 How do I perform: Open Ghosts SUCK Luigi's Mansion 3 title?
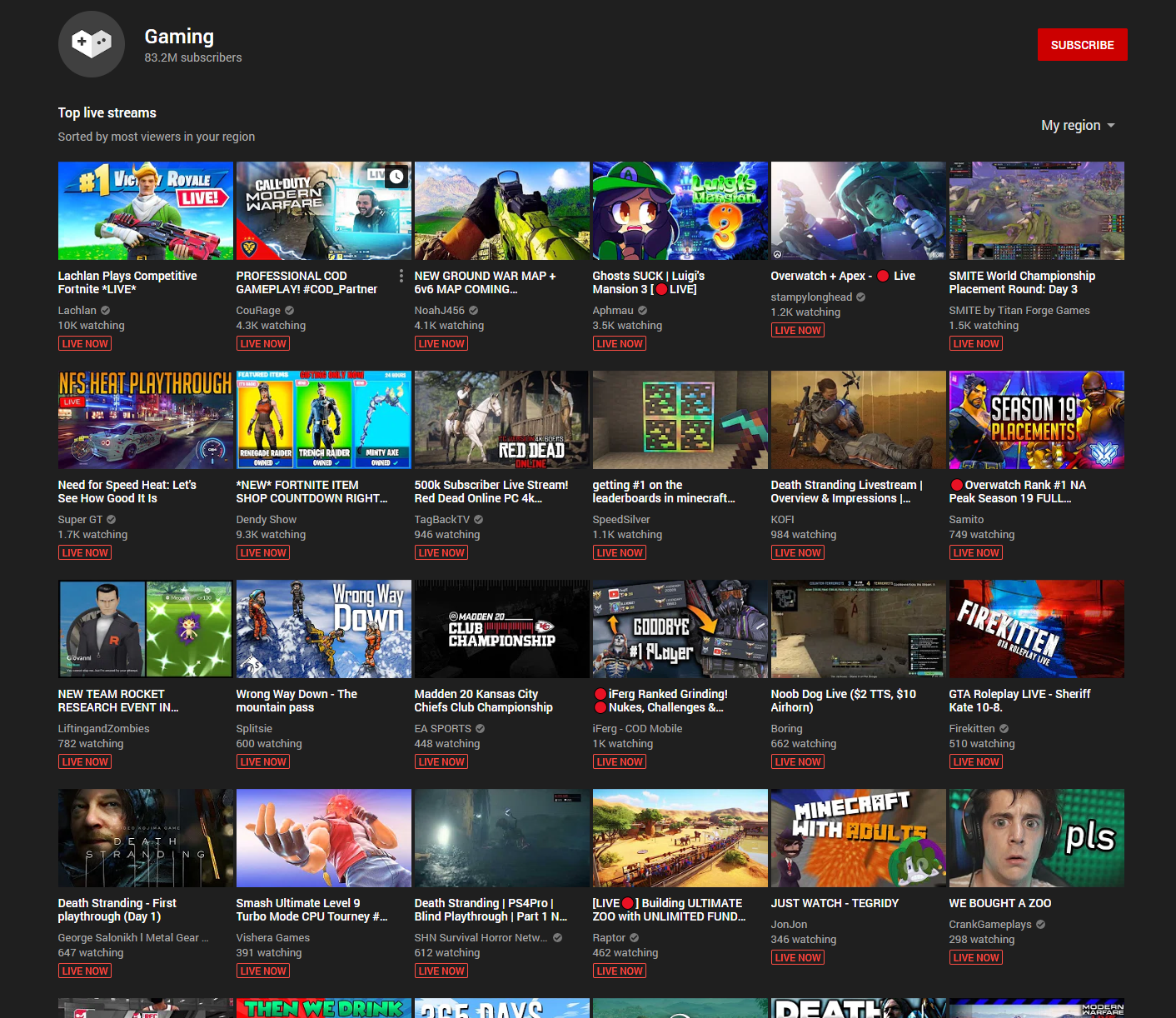[649, 282]
